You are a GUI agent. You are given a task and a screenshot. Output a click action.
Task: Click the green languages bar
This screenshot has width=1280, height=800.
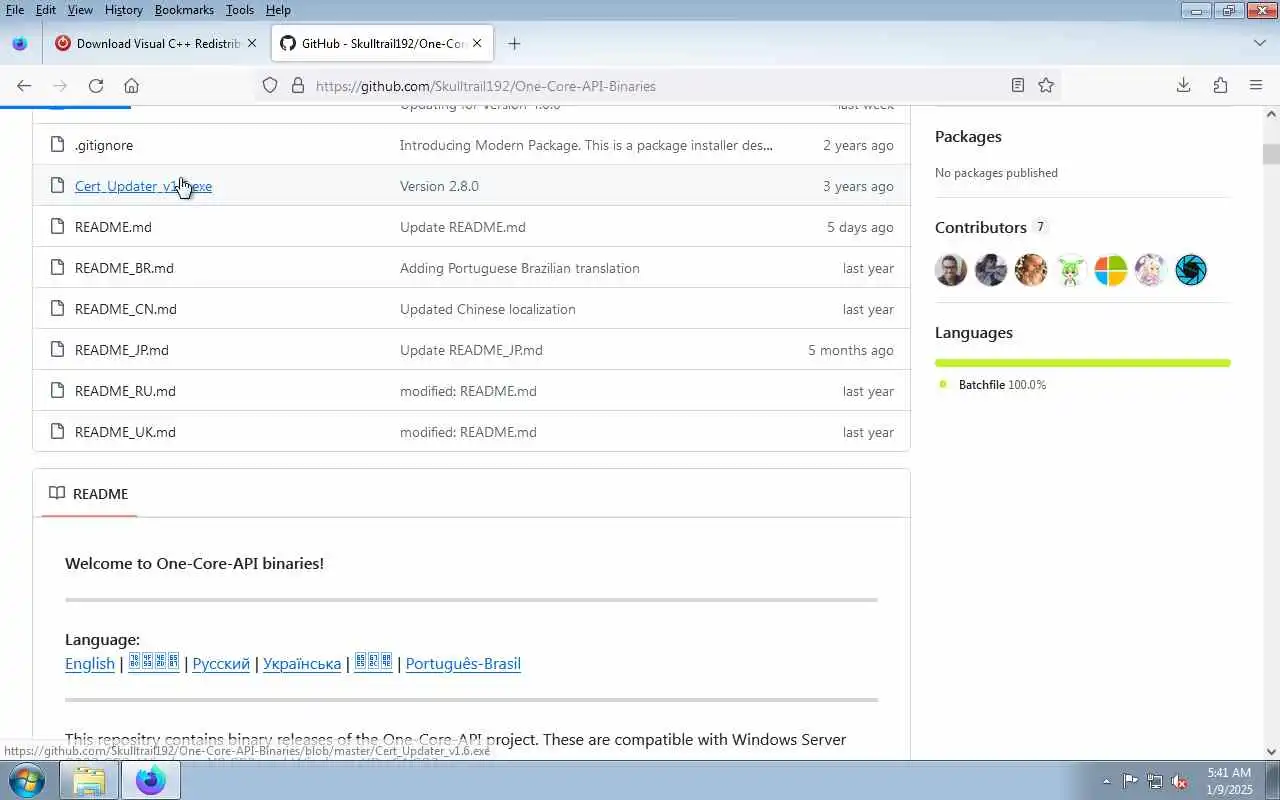pyautogui.click(x=1083, y=363)
